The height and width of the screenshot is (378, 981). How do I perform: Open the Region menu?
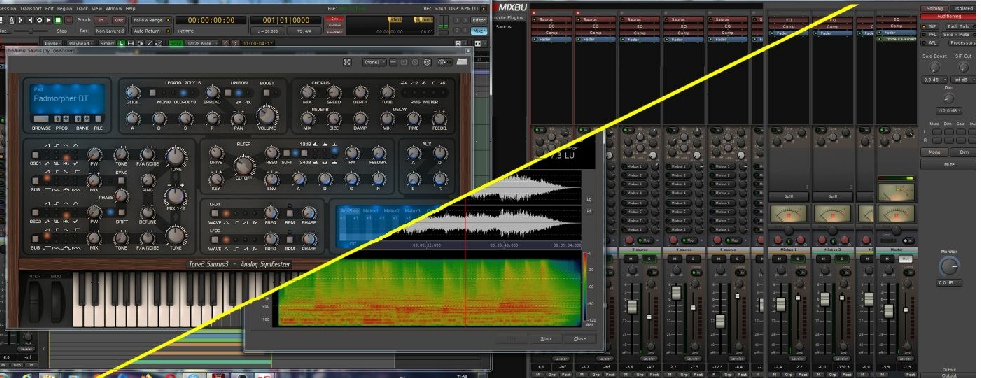pos(64,8)
